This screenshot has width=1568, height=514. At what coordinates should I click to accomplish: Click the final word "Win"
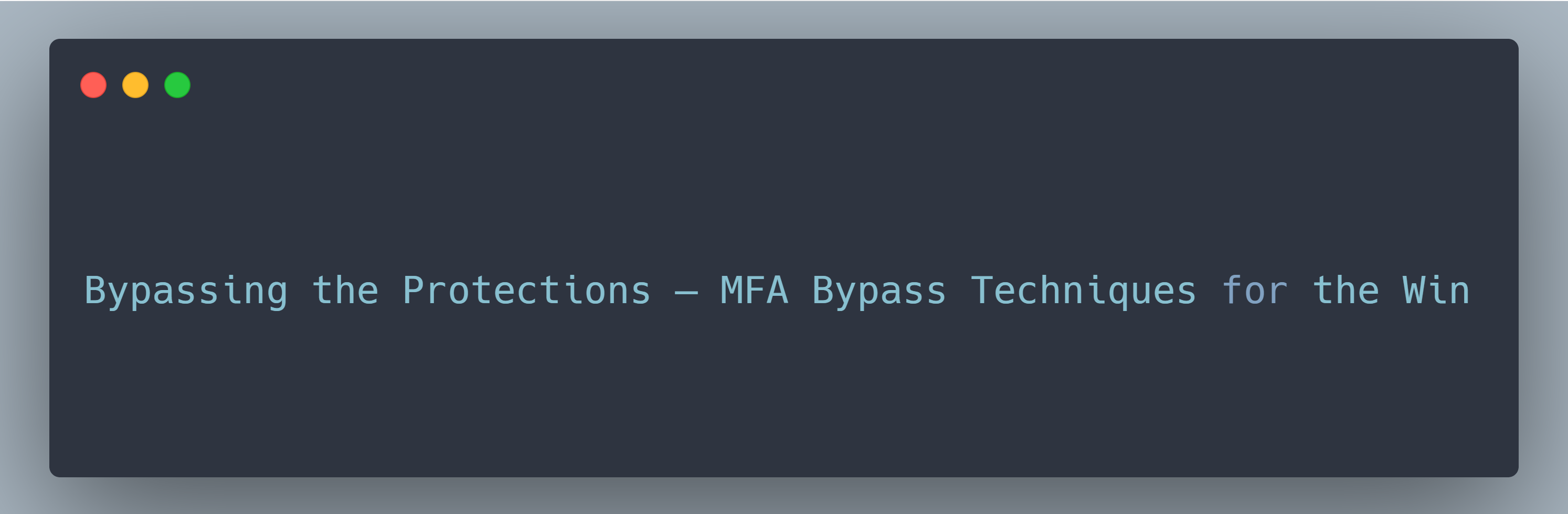[1436, 291]
